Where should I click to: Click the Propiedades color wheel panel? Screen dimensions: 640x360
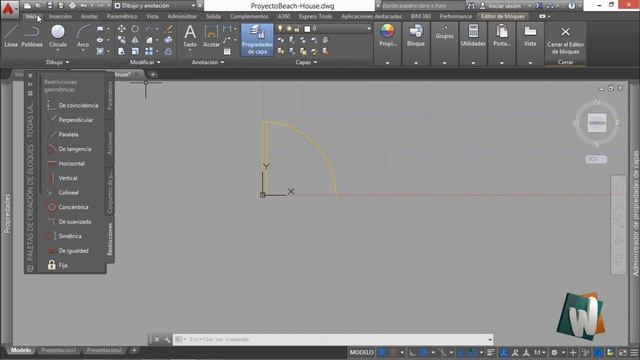(x=387, y=35)
